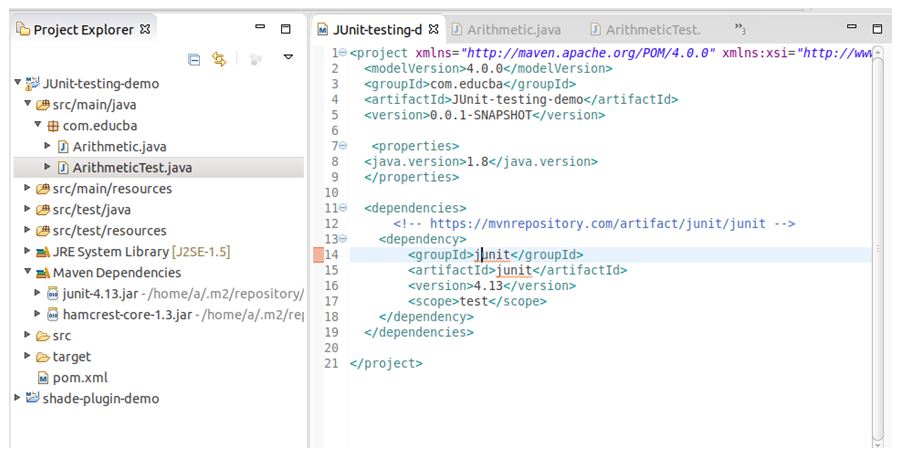898x459 pixels.
Task: Expand the ArithmeticTest.java node
Action: click(48, 167)
